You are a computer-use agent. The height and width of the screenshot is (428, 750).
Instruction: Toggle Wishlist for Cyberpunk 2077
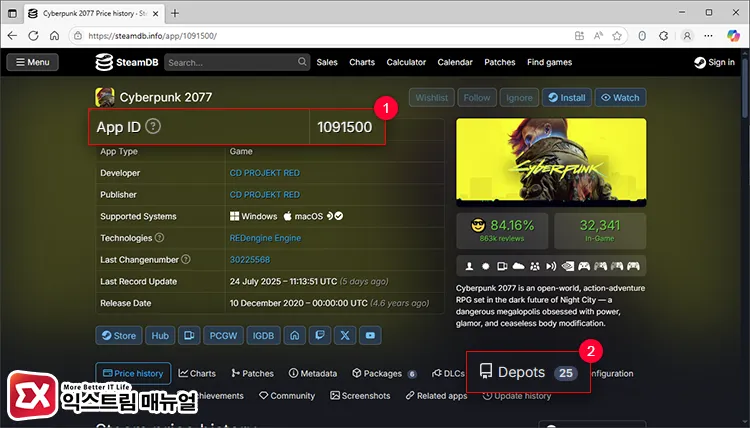click(x=431, y=98)
